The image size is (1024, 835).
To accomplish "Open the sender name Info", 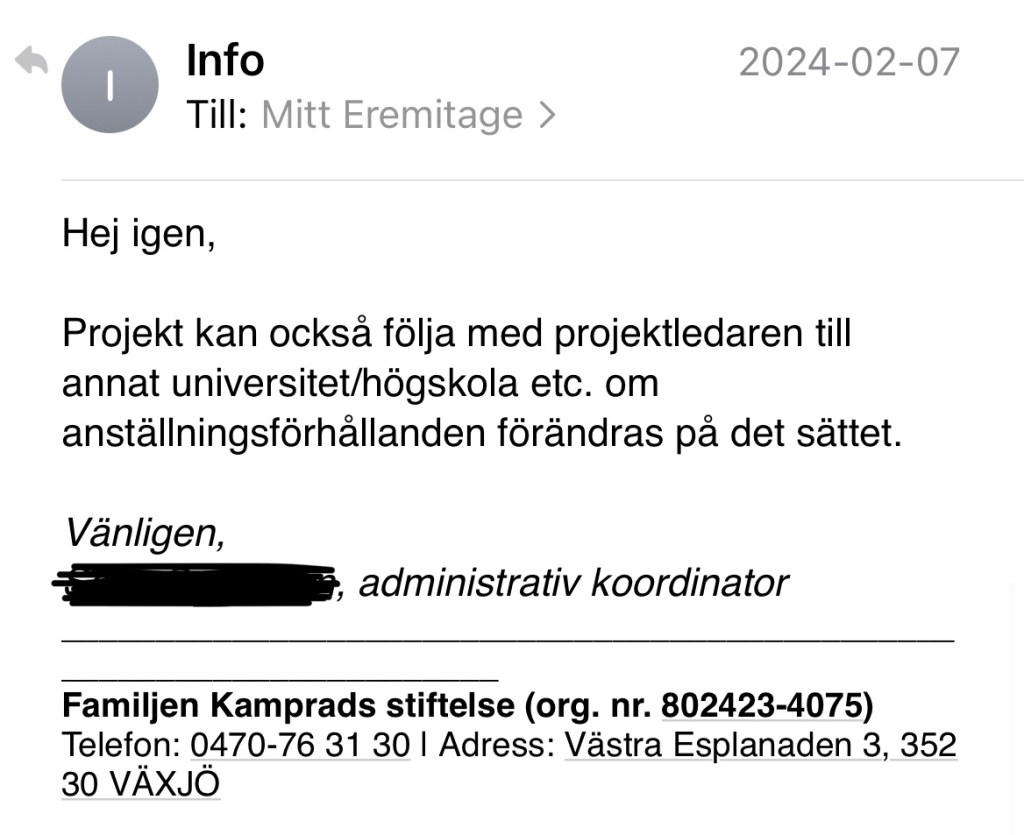I will point(225,61).
